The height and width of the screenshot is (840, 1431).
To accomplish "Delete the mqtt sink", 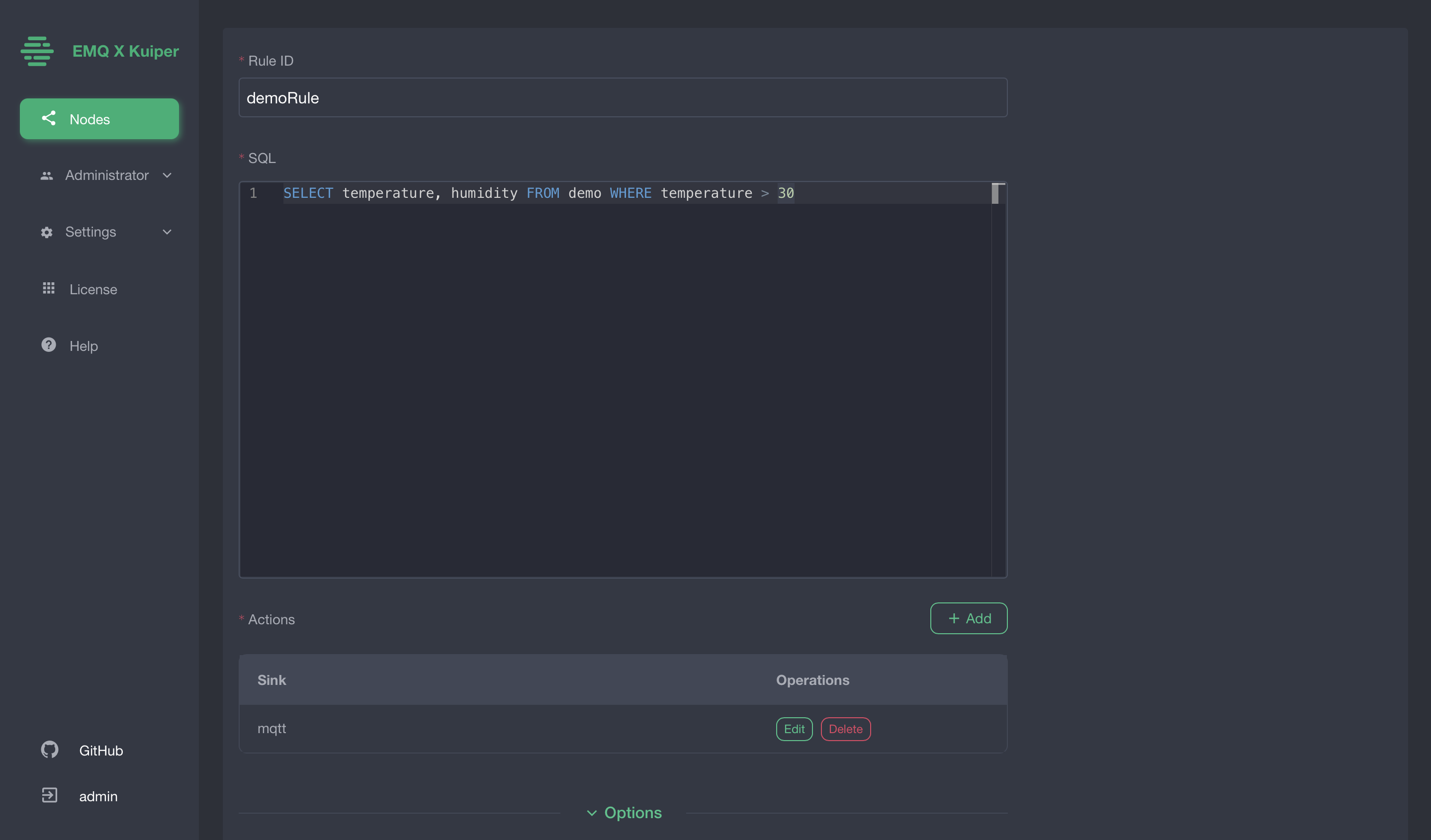I will [x=846, y=729].
